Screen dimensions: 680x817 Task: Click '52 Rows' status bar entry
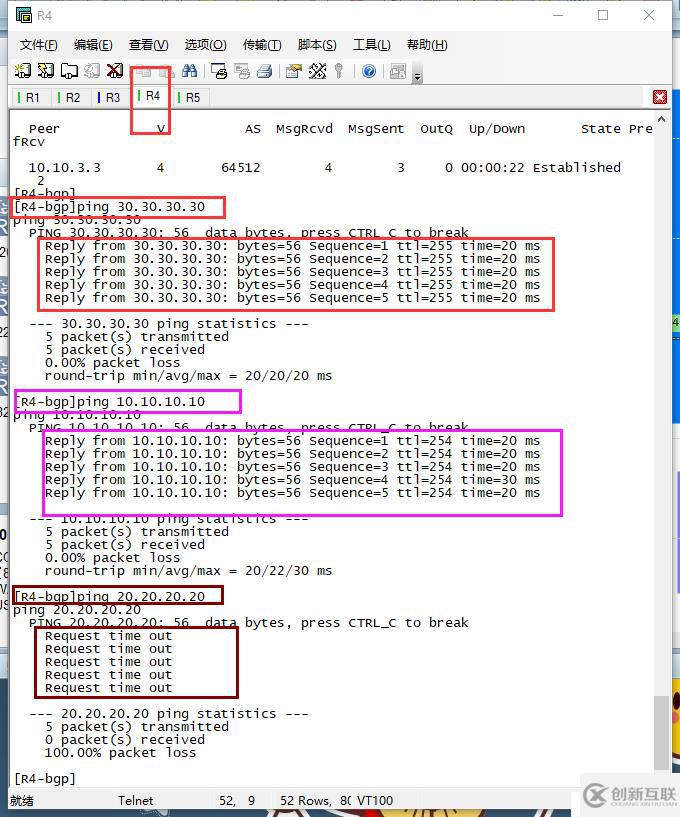pyautogui.click(x=306, y=800)
